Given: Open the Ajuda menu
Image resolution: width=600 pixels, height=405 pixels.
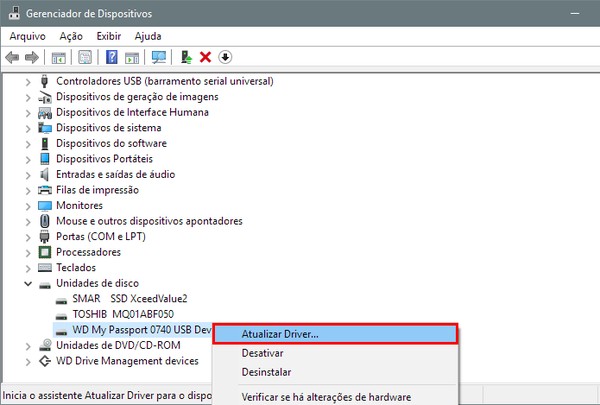Looking at the screenshot, I should (148, 36).
